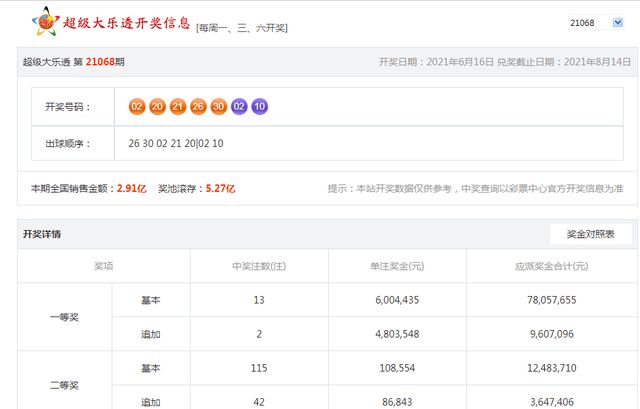This screenshot has width=640, height=409.
Task: Select the 21068 issue combo box
Action: point(596,23)
